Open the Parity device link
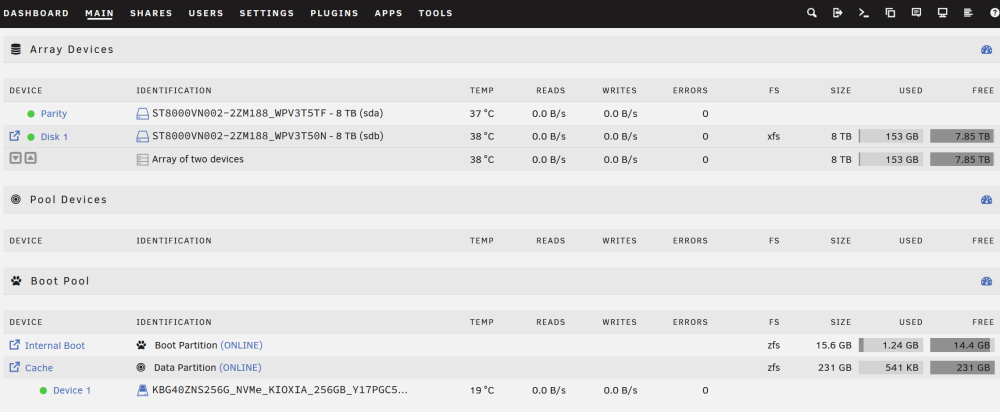The width and height of the screenshot is (1000, 412). [x=54, y=114]
